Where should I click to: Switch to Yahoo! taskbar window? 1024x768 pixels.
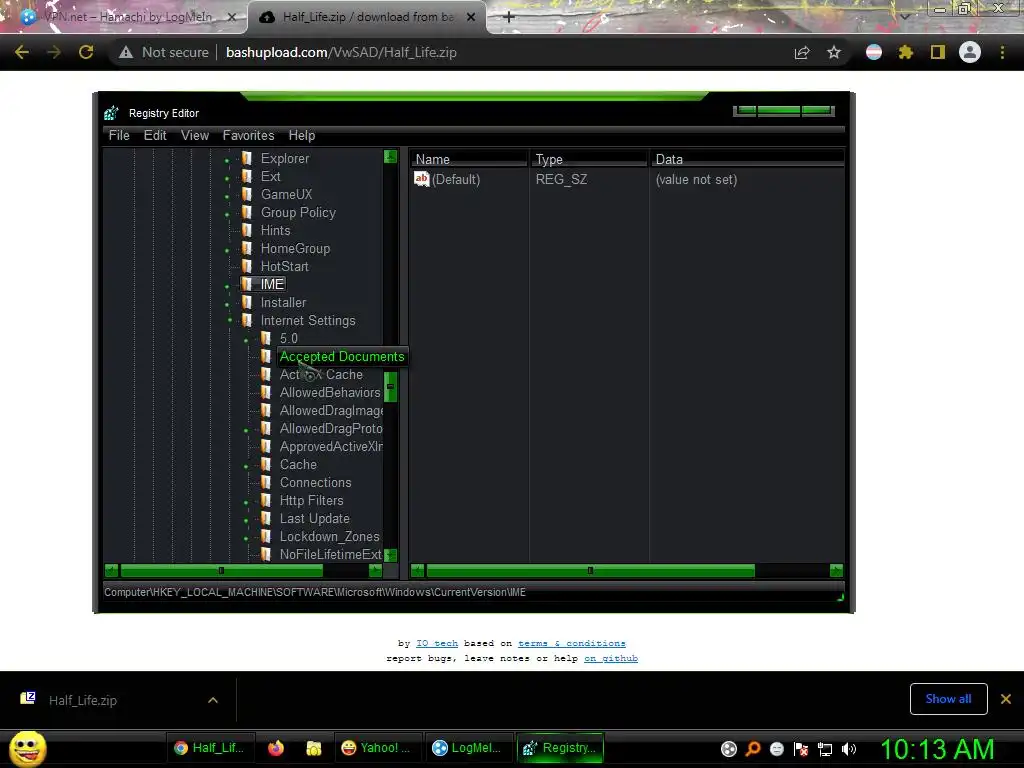point(376,748)
